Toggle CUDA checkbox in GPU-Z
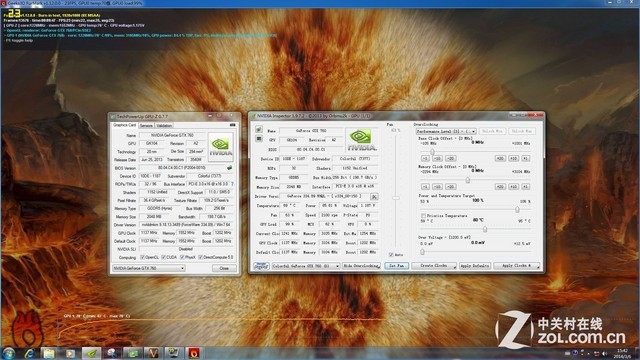 pos(163,258)
